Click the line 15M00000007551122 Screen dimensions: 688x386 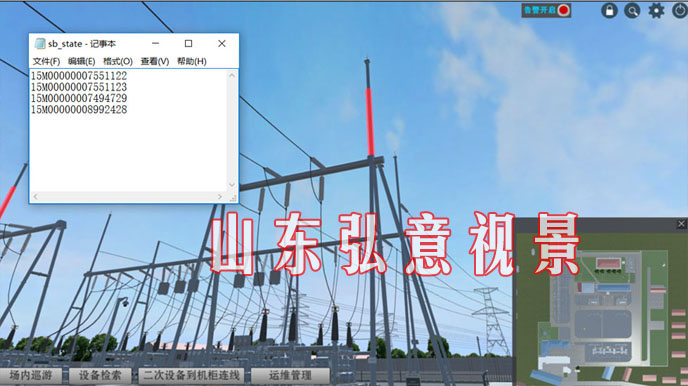pyautogui.click(x=79, y=76)
